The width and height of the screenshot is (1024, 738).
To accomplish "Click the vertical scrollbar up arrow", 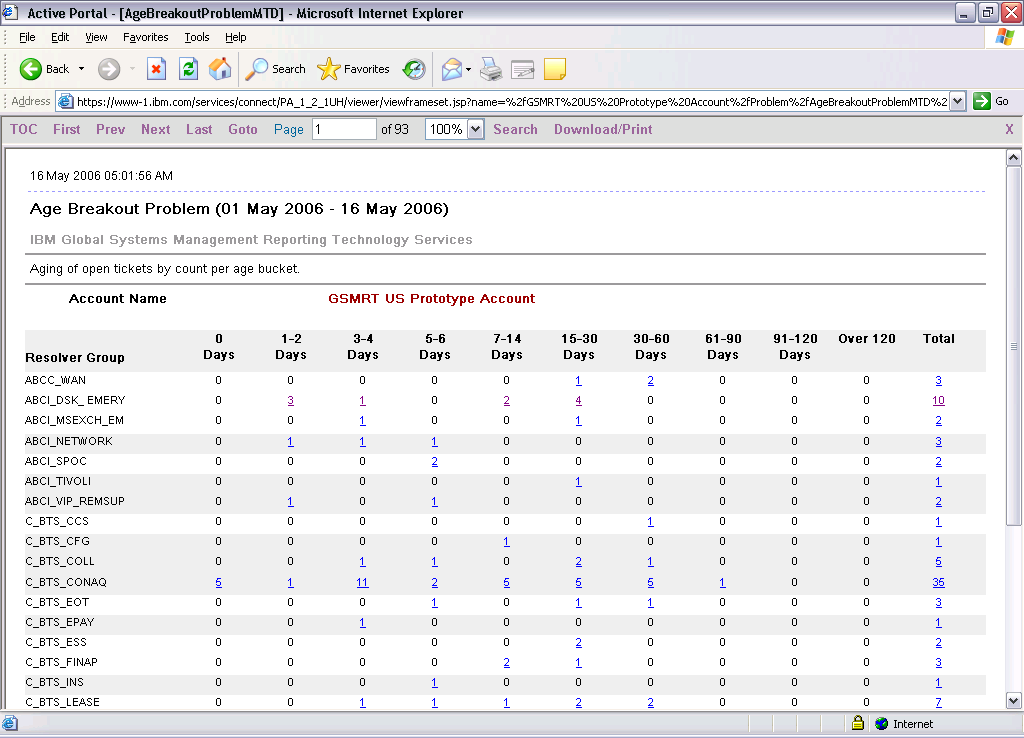I will (1013, 157).
